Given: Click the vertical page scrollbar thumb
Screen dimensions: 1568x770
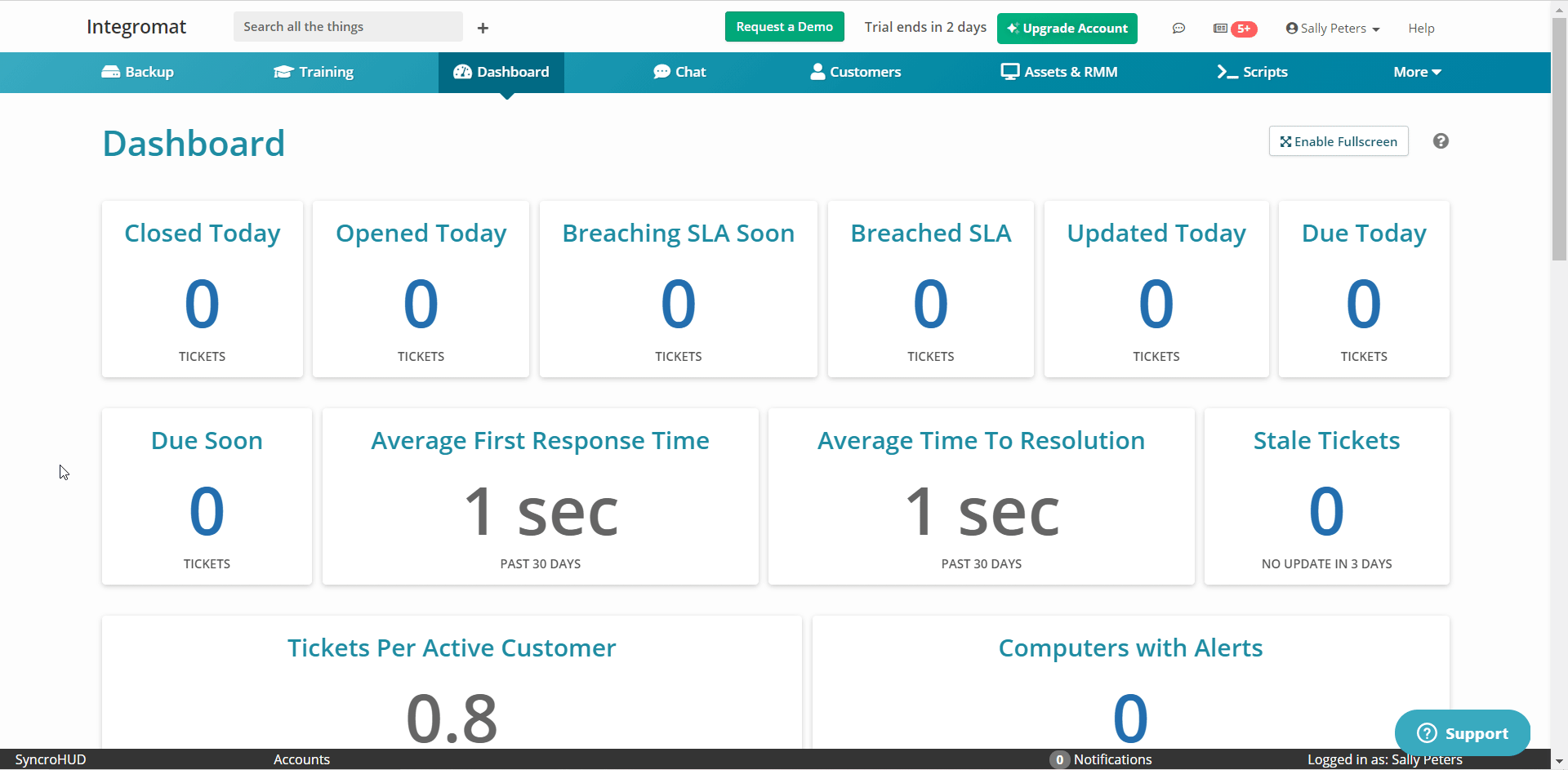Looking at the screenshot, I should (x=1559, y=139).
